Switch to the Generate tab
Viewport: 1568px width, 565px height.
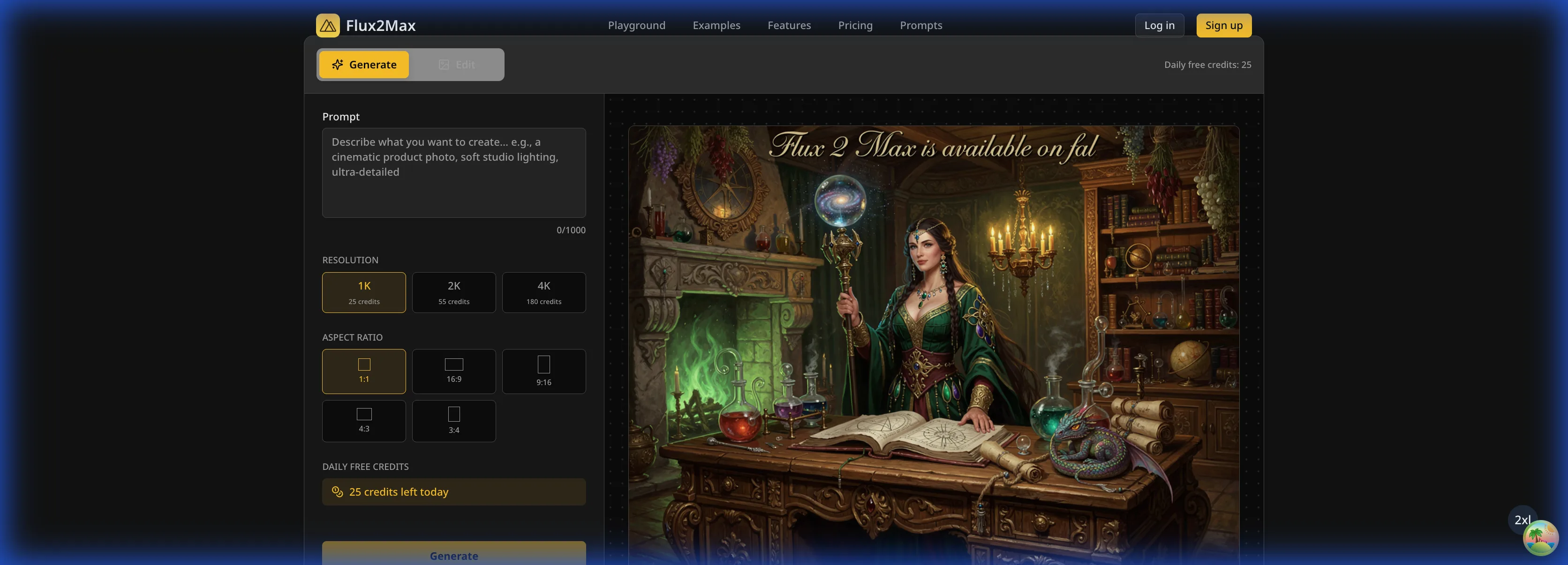[364, 65]
